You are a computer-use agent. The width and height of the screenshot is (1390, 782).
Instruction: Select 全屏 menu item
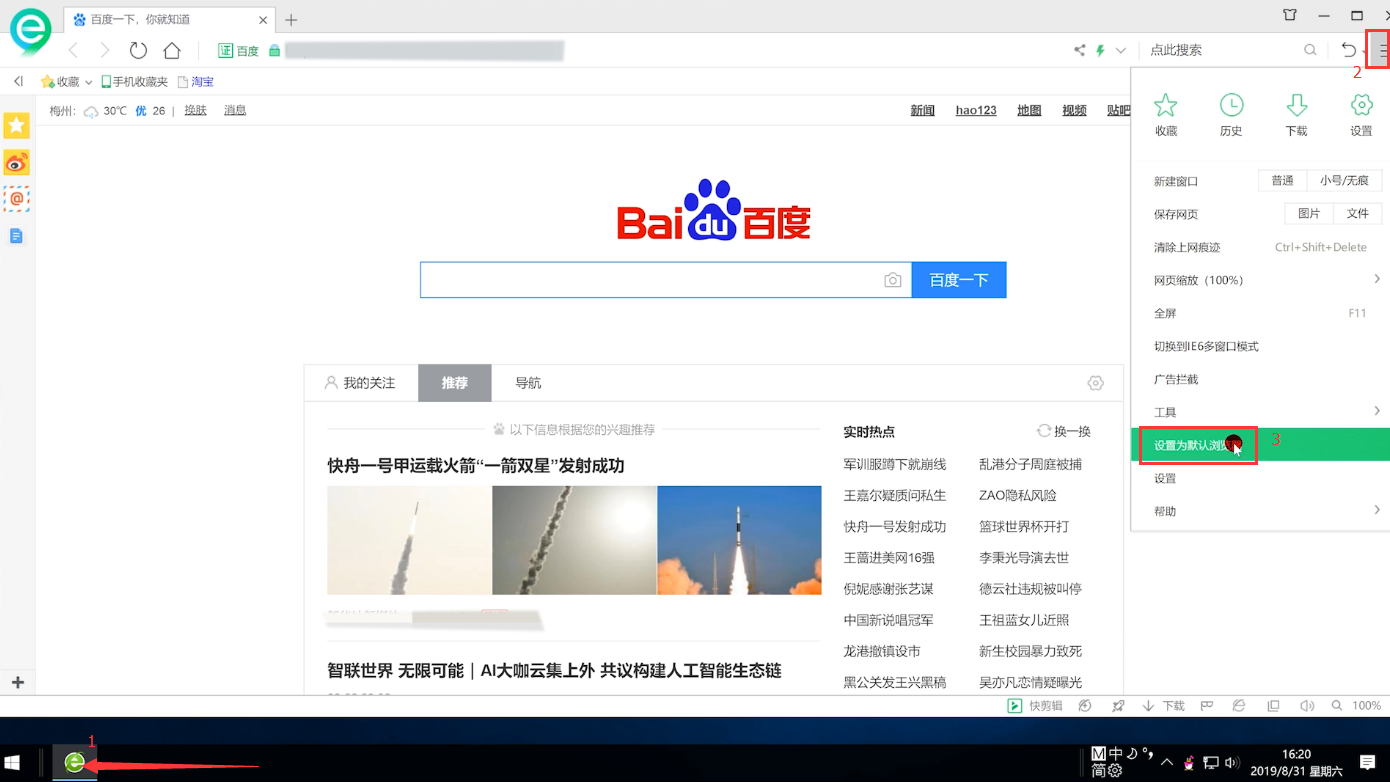(x=1260, y=313)
